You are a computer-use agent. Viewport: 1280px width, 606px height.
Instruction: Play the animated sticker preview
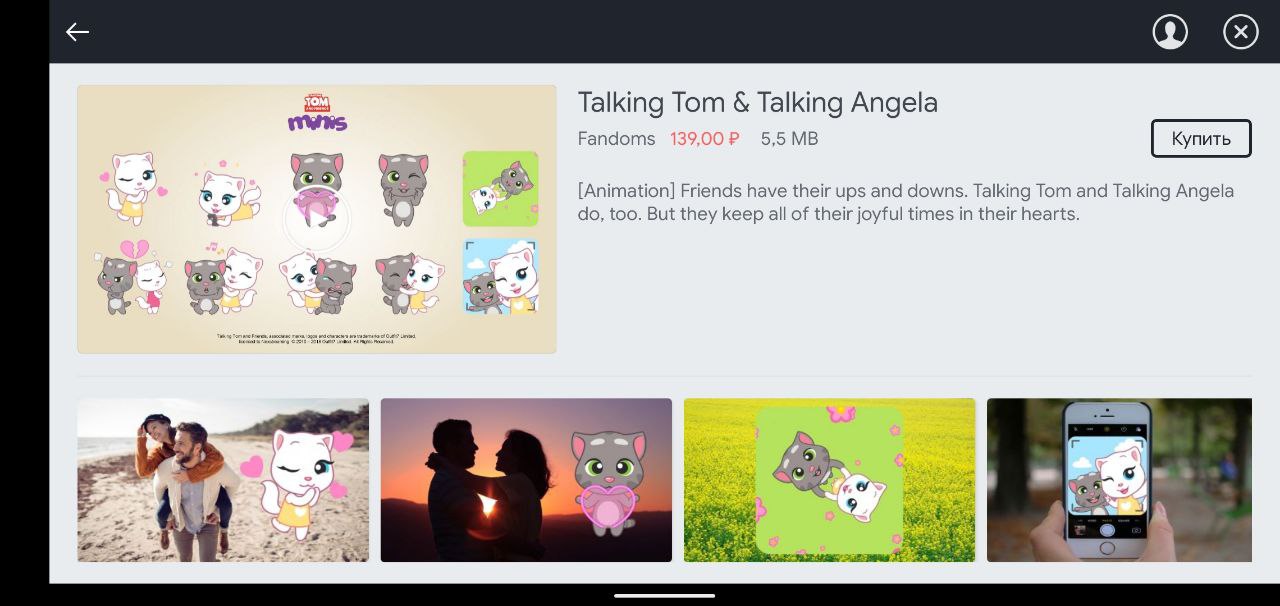pos(316,219)
